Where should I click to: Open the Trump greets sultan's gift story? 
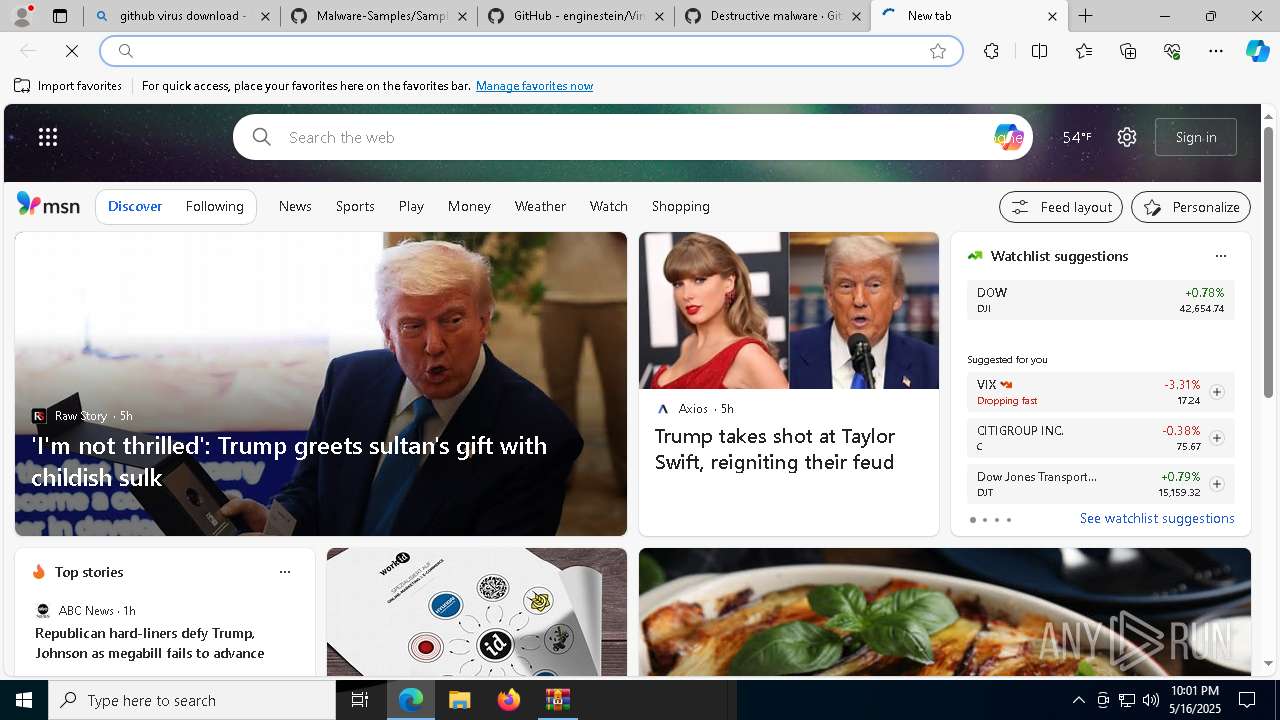(289, 461)
